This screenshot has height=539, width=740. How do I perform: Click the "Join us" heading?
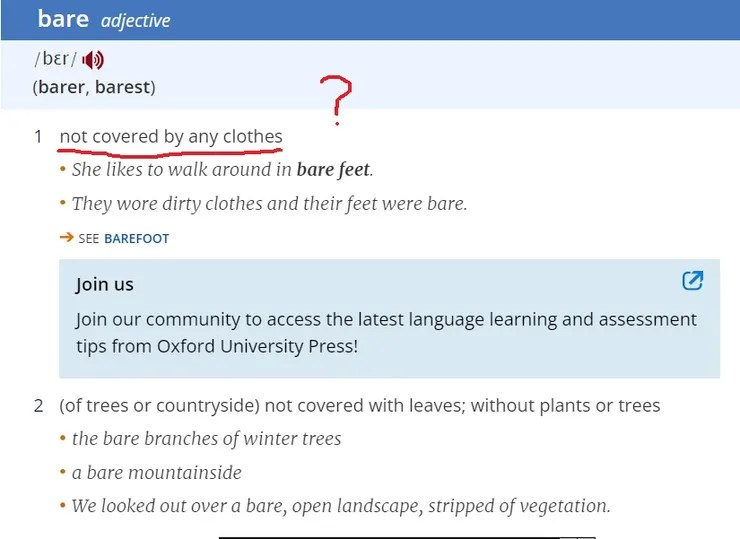click(104, 284)
